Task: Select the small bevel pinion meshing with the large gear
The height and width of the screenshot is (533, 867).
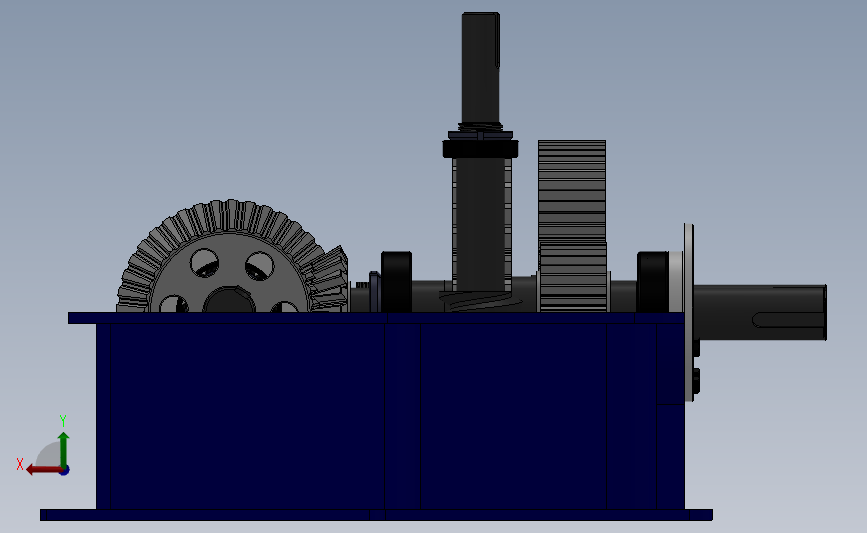Action: (331, 279)
